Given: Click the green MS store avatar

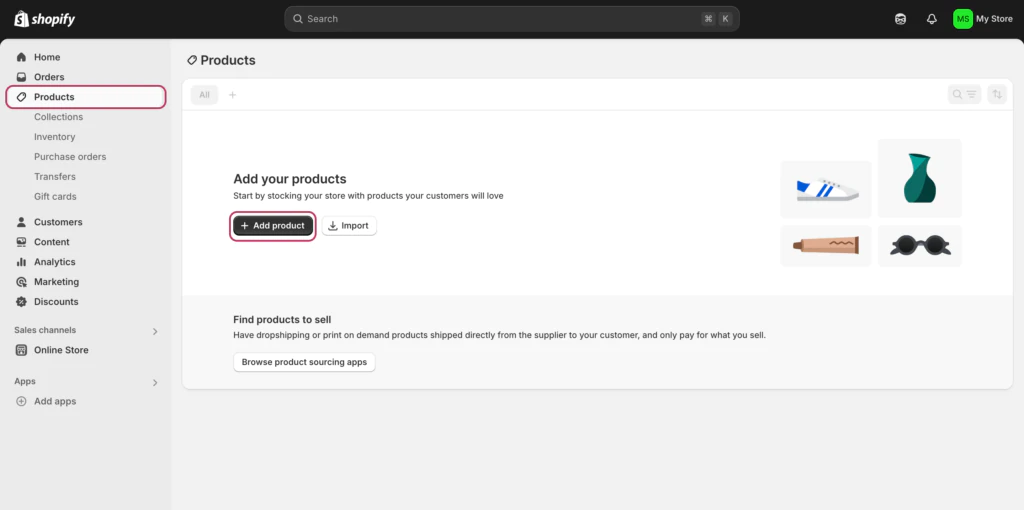Looking at the screenshot, I should (x=963, y=19).
